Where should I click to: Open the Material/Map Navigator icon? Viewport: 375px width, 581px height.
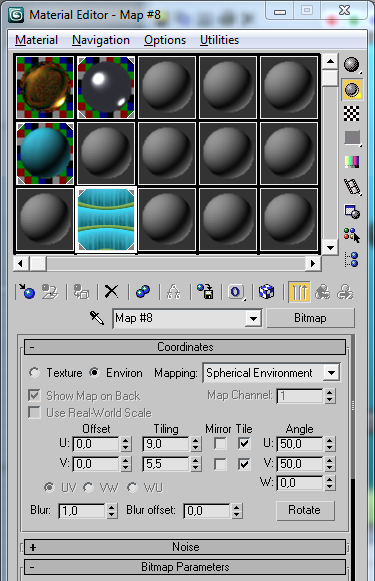[352, 259]
